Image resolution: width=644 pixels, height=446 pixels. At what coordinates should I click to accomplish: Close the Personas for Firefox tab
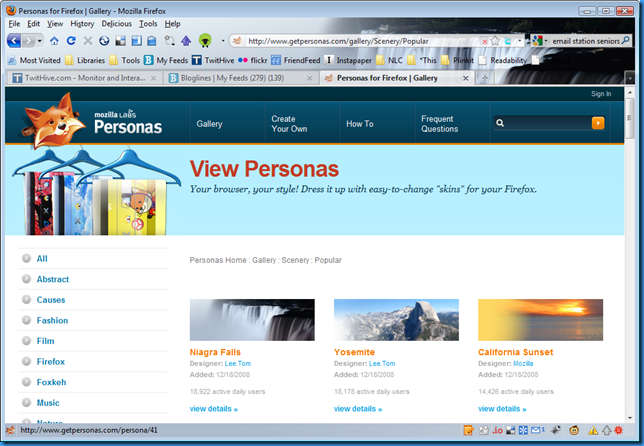click(x=465, y=78)
